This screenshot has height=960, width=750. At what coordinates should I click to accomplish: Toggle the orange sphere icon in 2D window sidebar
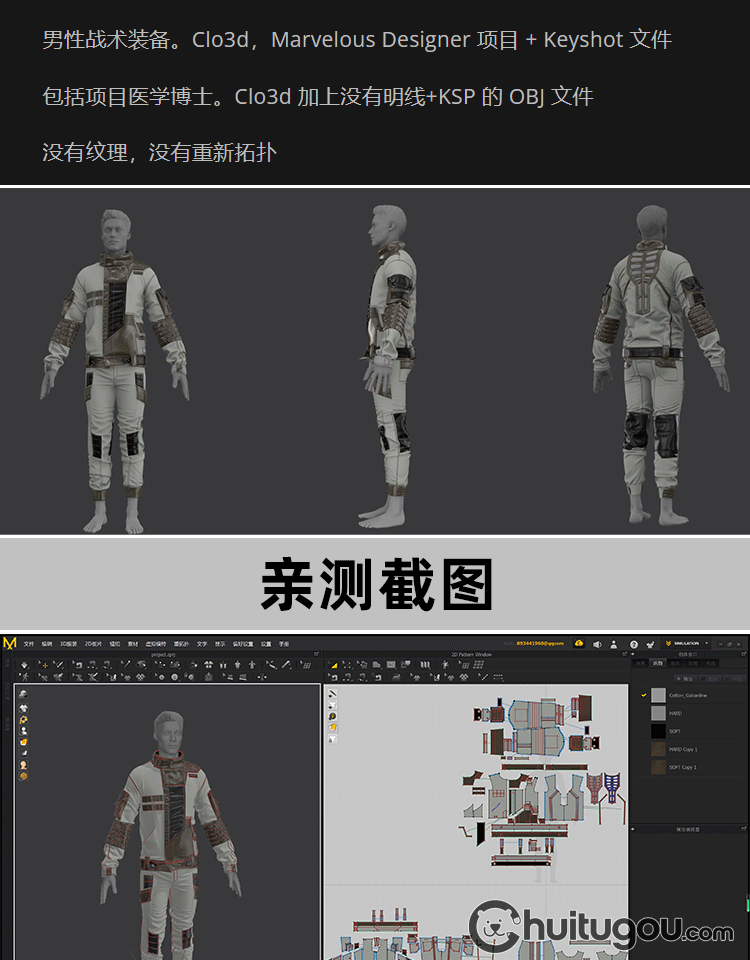tap(332, 716)
